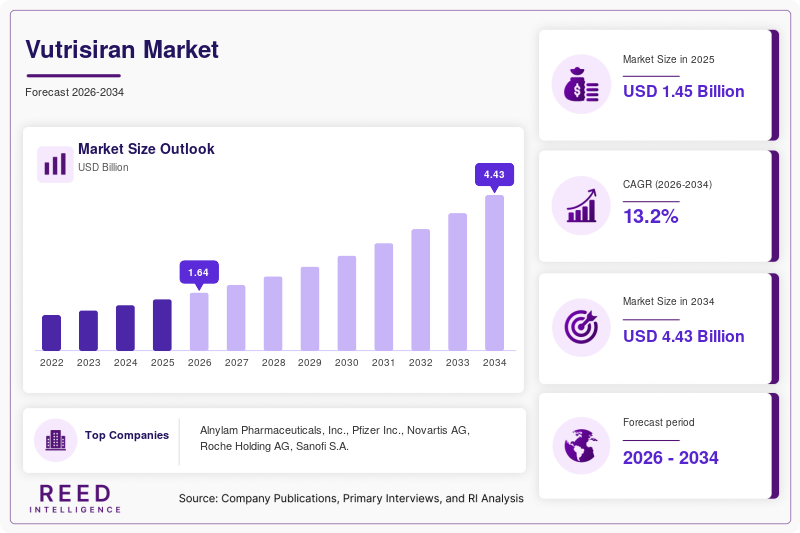
Task: Select the 2027 bar in the chart
Action: [x=236, y=318]
